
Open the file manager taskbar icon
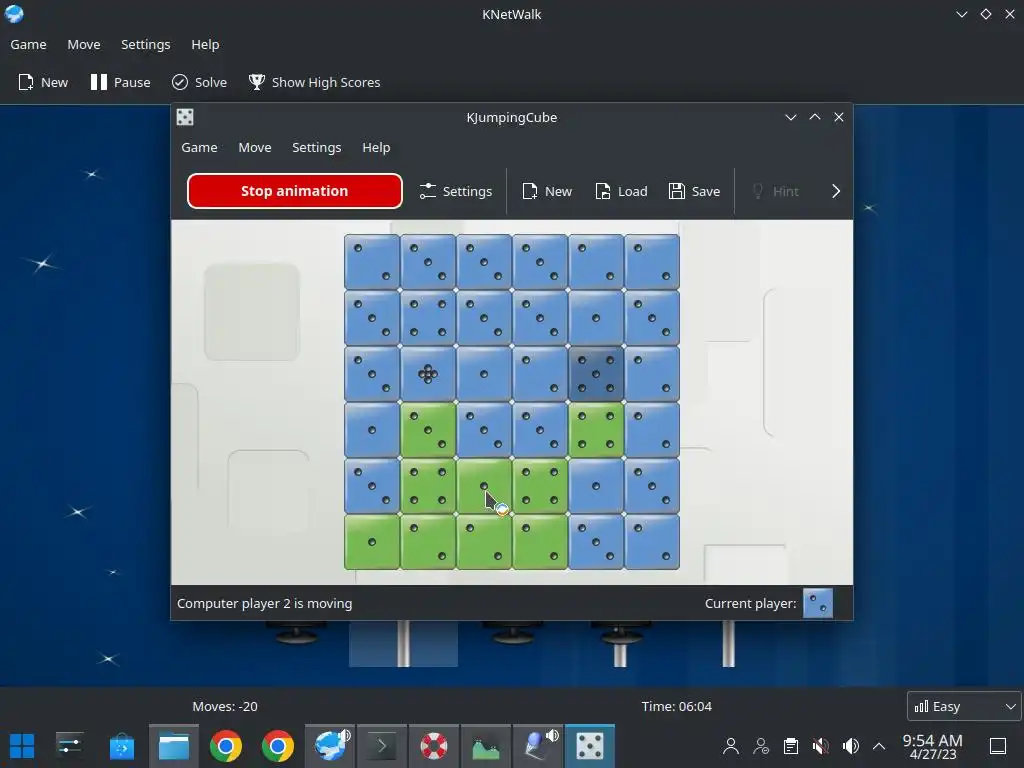click(x=174, y=746)
